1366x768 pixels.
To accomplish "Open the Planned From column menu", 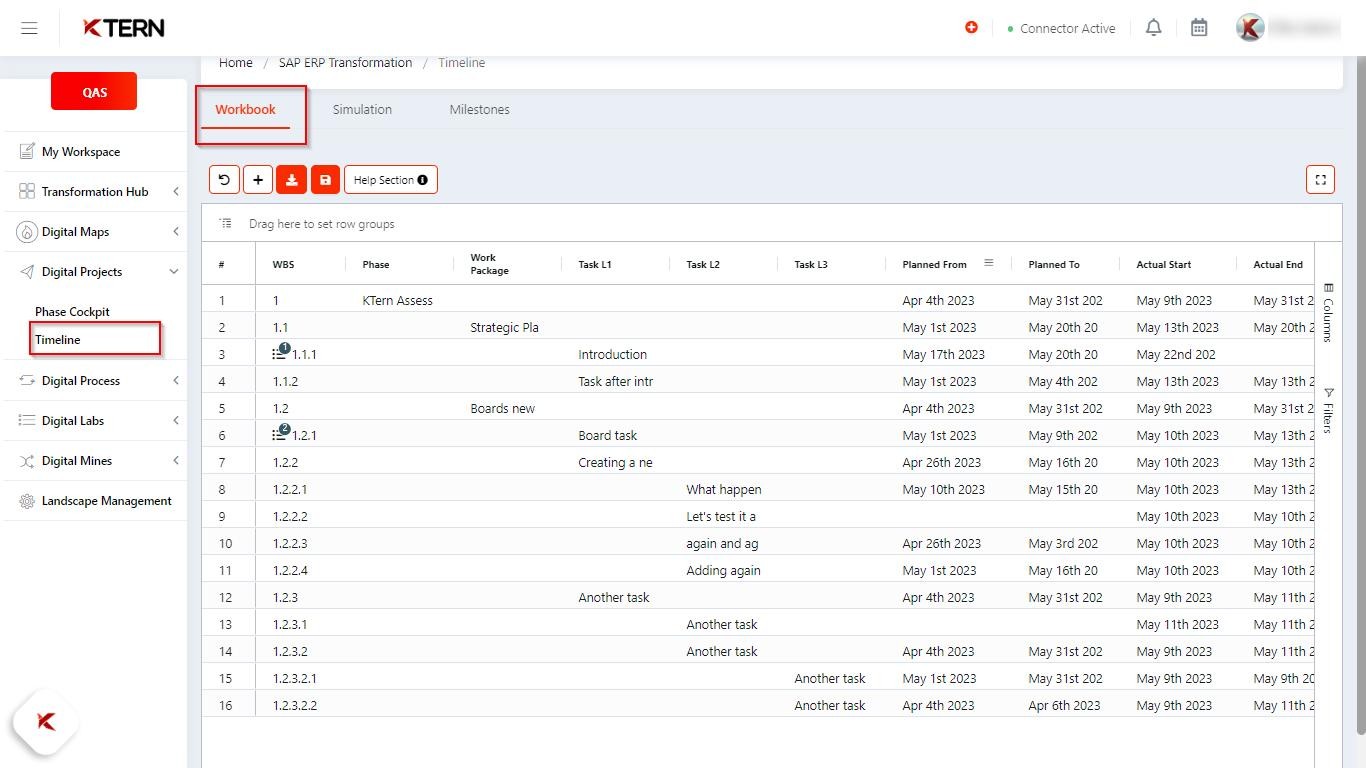I will [x=989, y=263].
